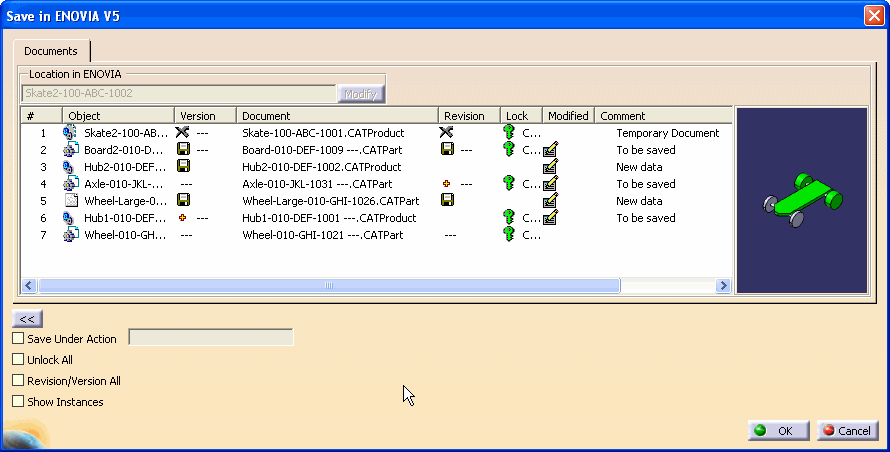Click the product icon for Hub2-010-DEF row
The width and height of the screenshot is (890, 452).
[x=69, y=167]
